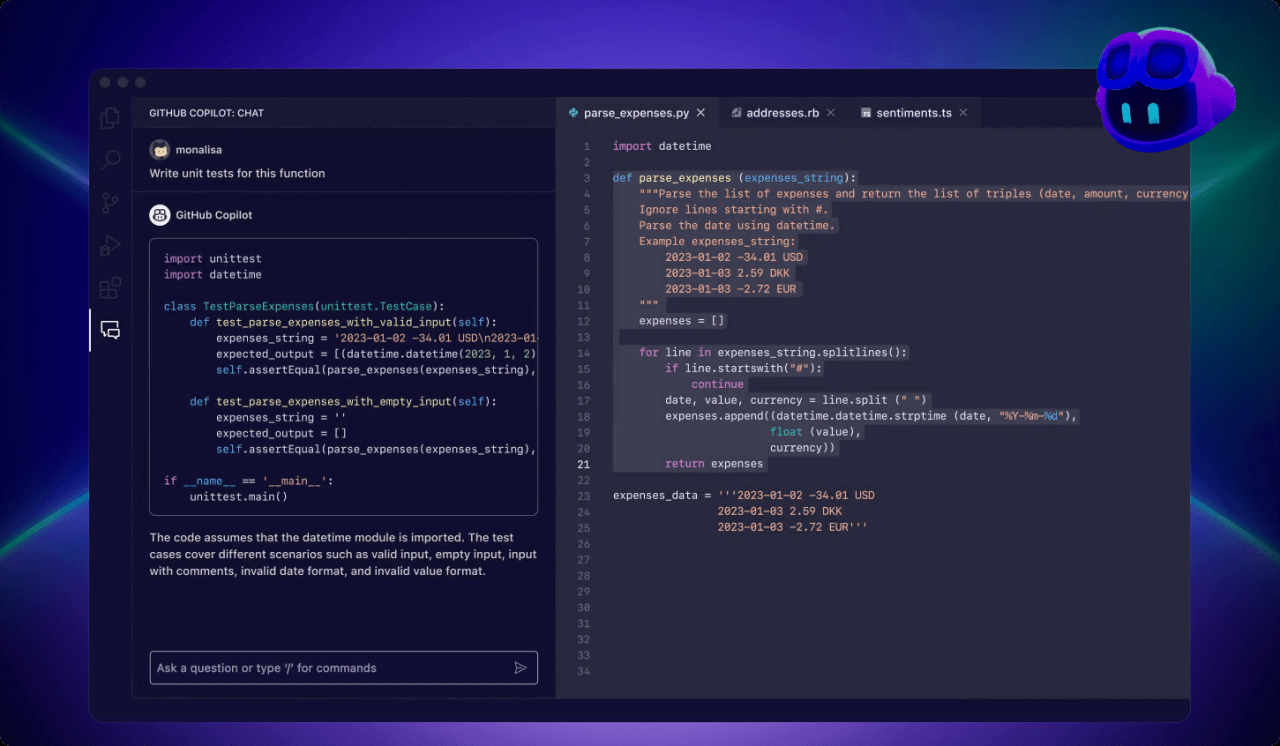
Task: Click 'import datetime' on editor line 1
Action: [662, 146]
